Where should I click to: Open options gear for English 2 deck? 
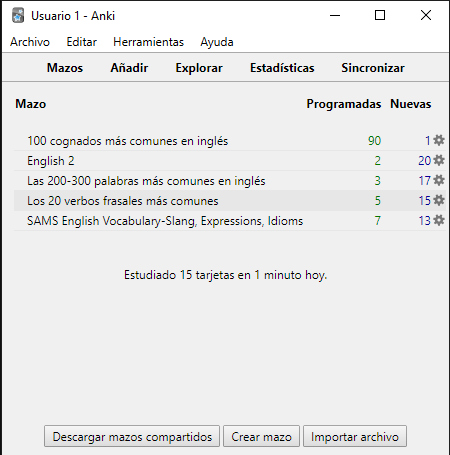coord(439,160)
